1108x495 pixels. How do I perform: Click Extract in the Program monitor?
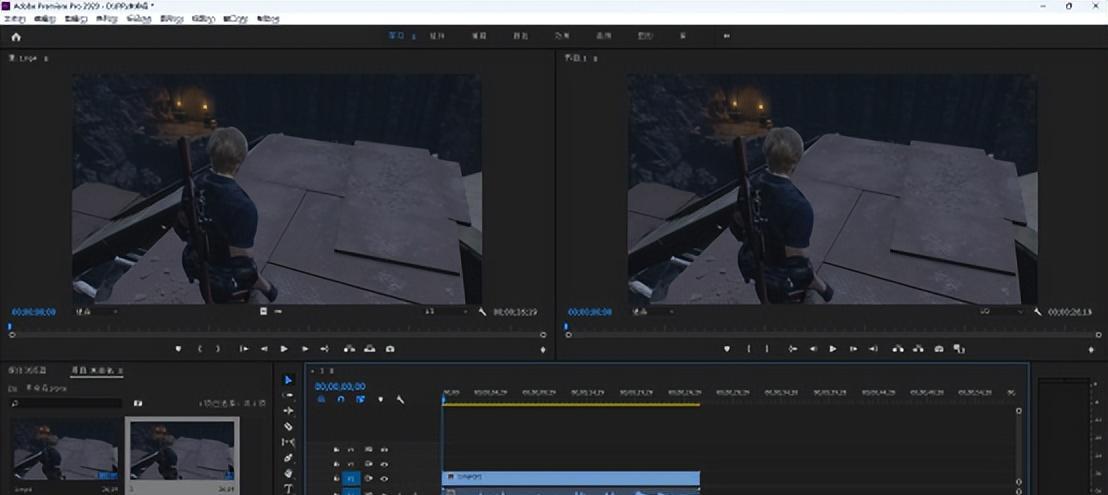point(918,349)
